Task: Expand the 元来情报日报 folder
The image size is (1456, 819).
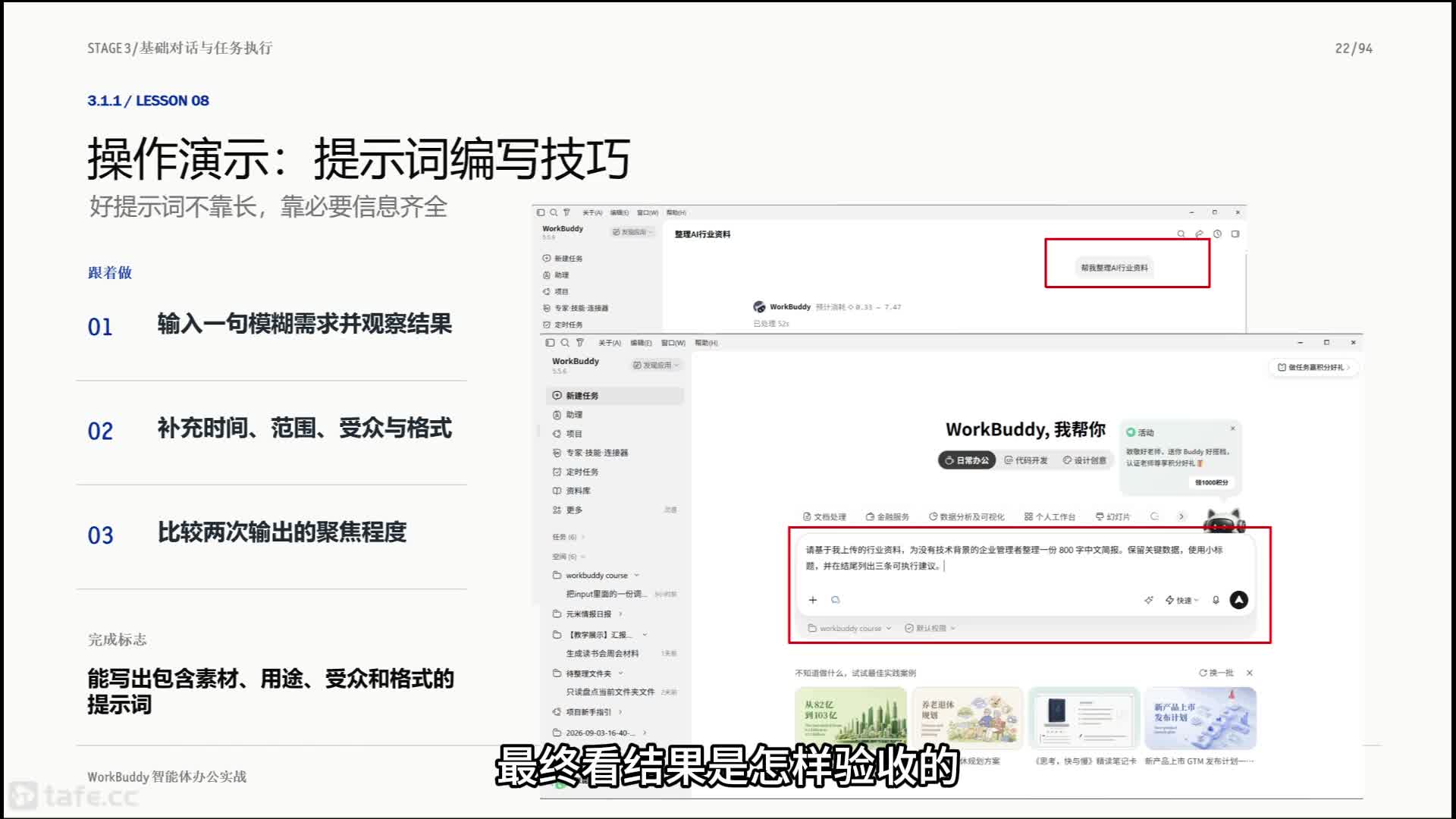Action: (620, 614)
